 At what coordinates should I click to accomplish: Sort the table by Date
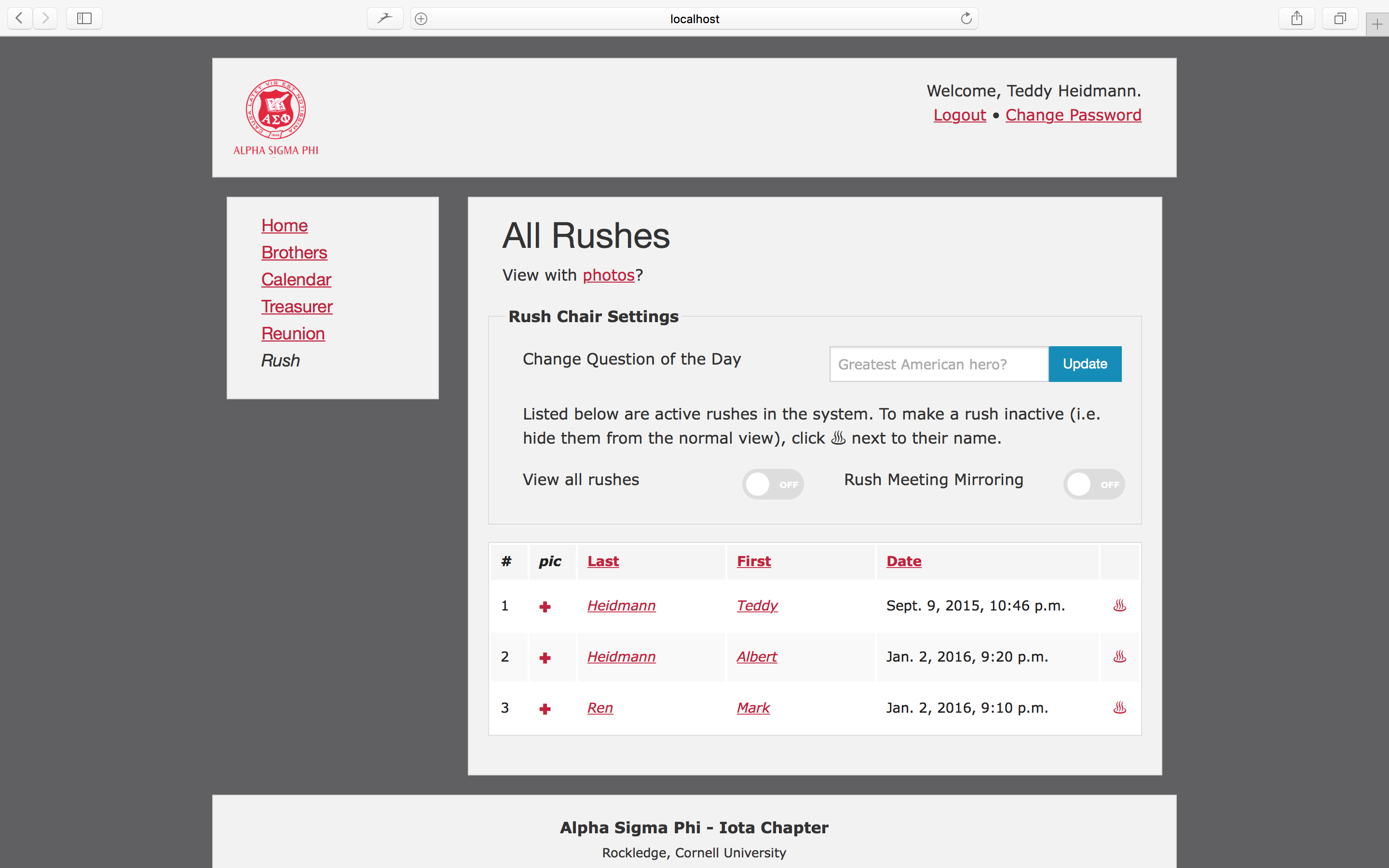point(903,561)
